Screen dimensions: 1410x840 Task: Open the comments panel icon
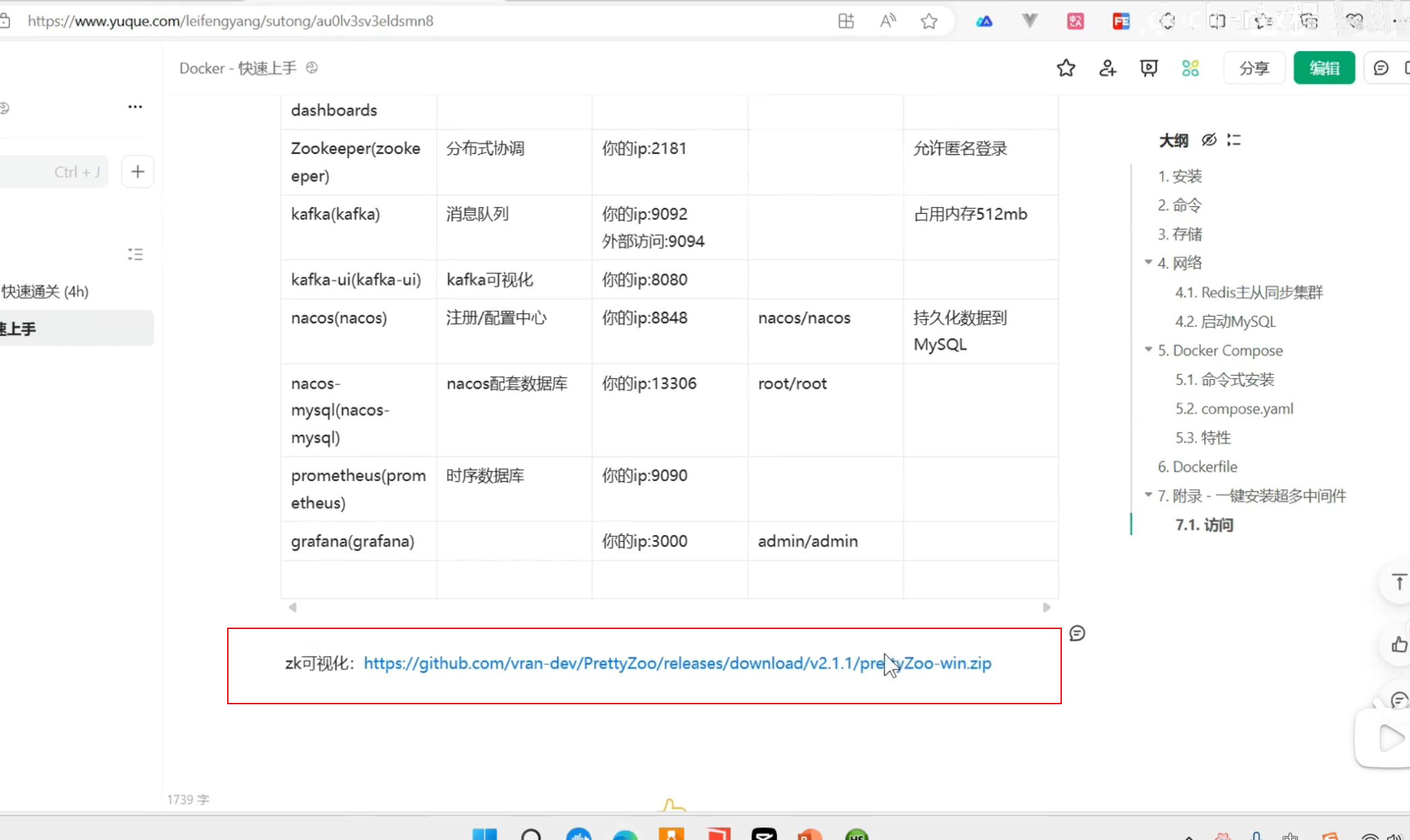coord(1380,68)
